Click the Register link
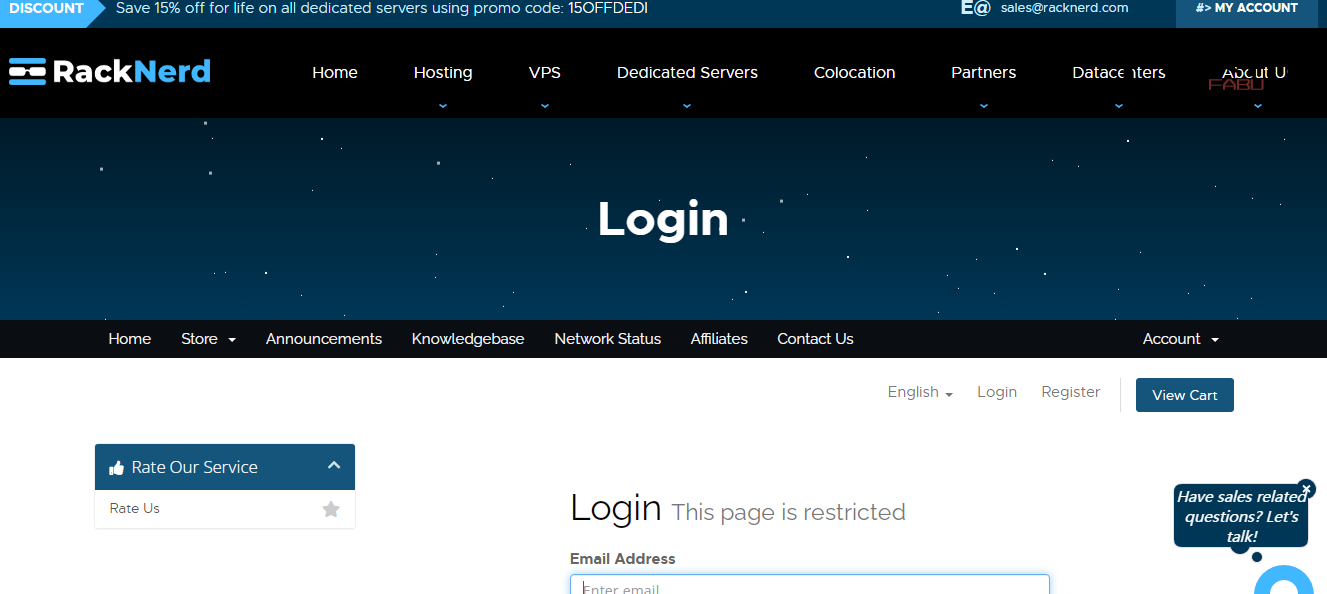1327x594 pixels. (x=1070, y=392)
